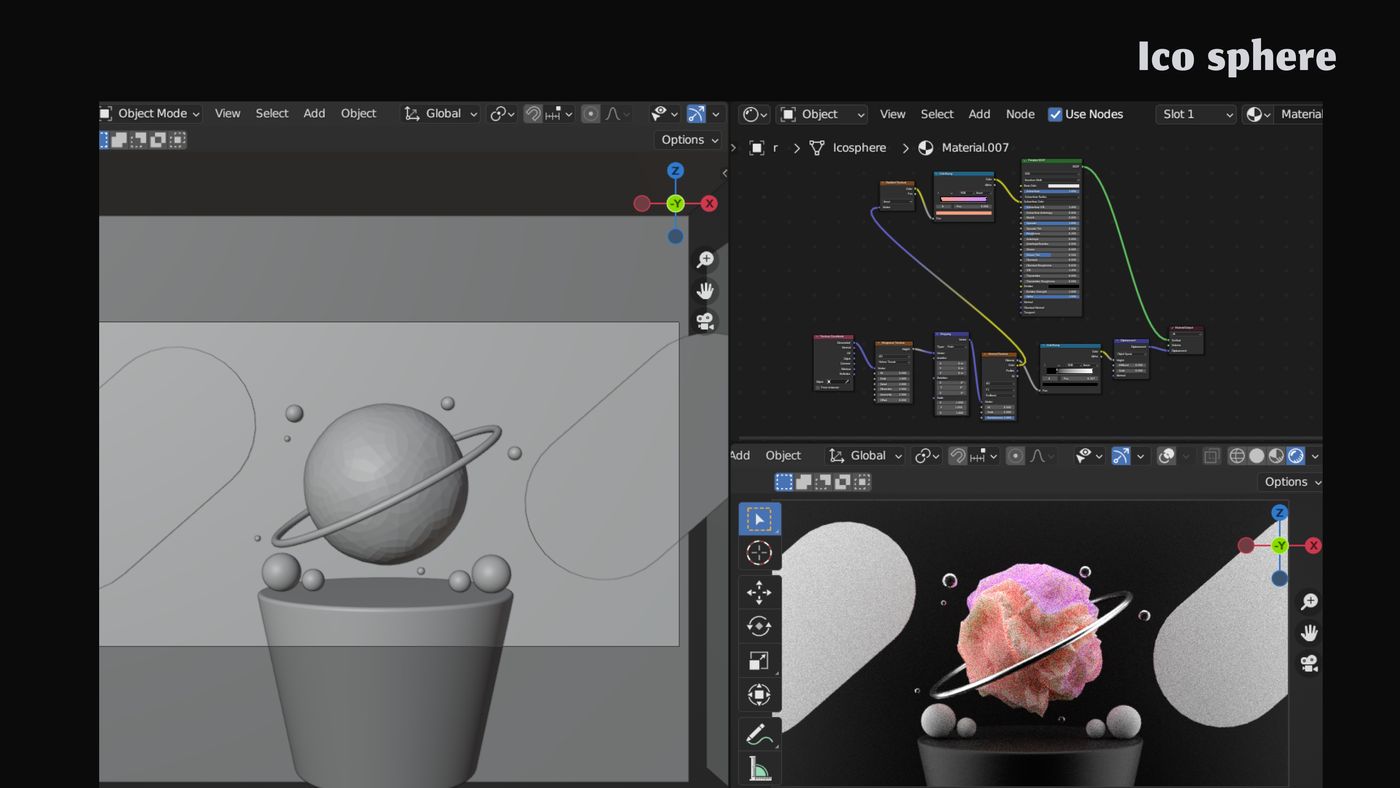
Task: Open the Node menu in node editor
Action: click(x=1020, y=114)
